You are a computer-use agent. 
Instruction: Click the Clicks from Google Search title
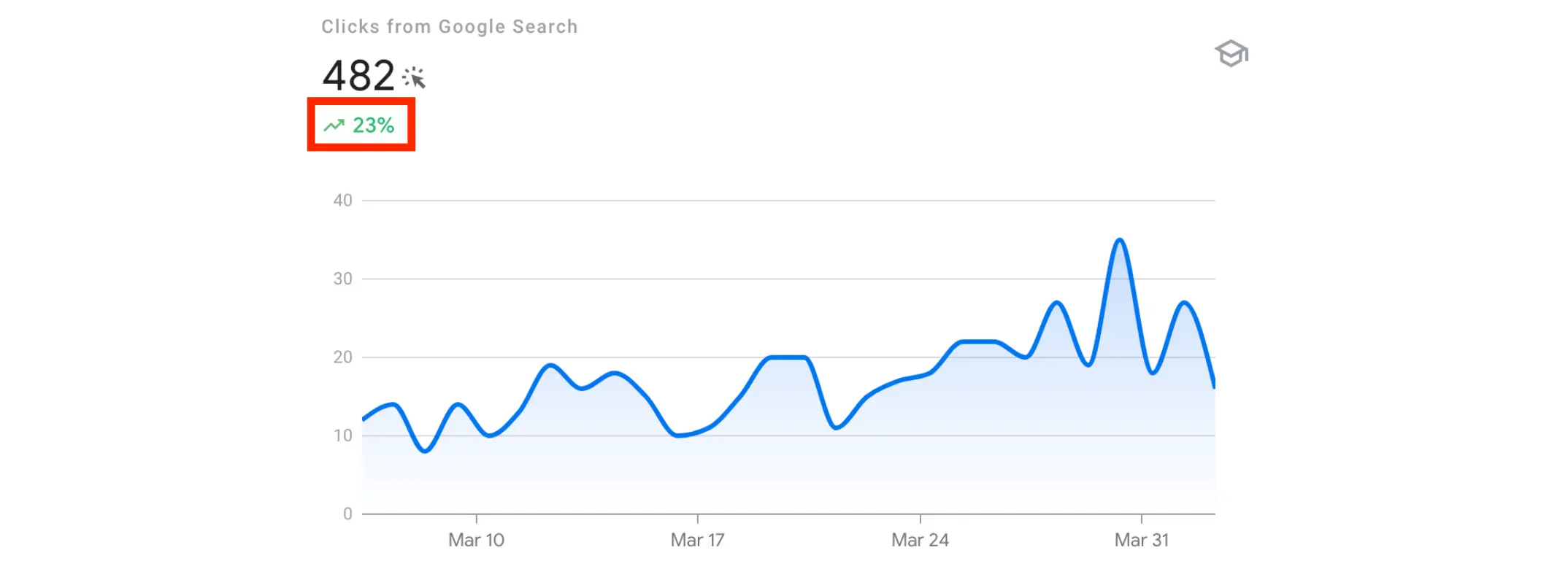click(450, 27)
